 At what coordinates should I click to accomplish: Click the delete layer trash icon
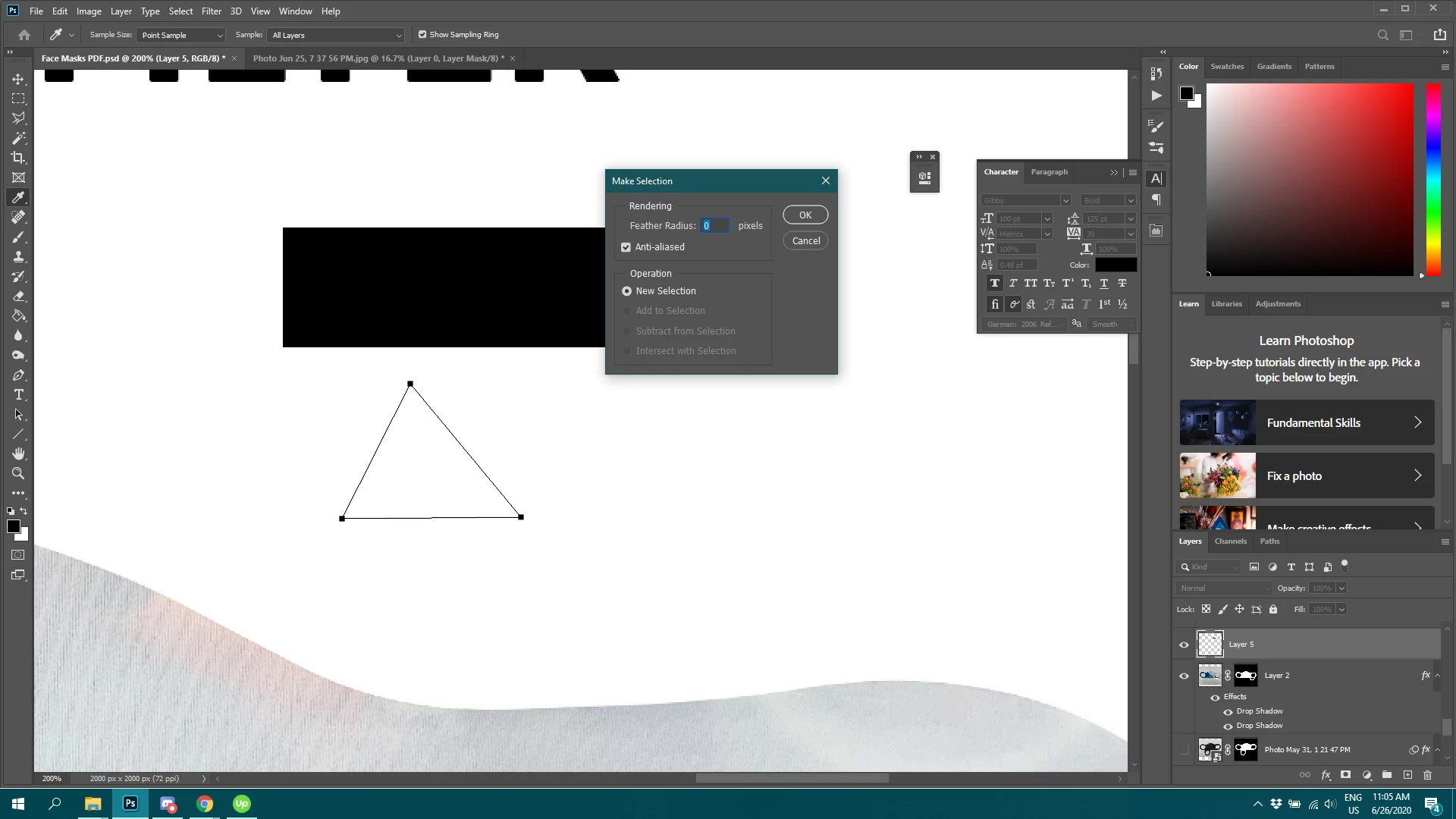[x=1428, y=775]
